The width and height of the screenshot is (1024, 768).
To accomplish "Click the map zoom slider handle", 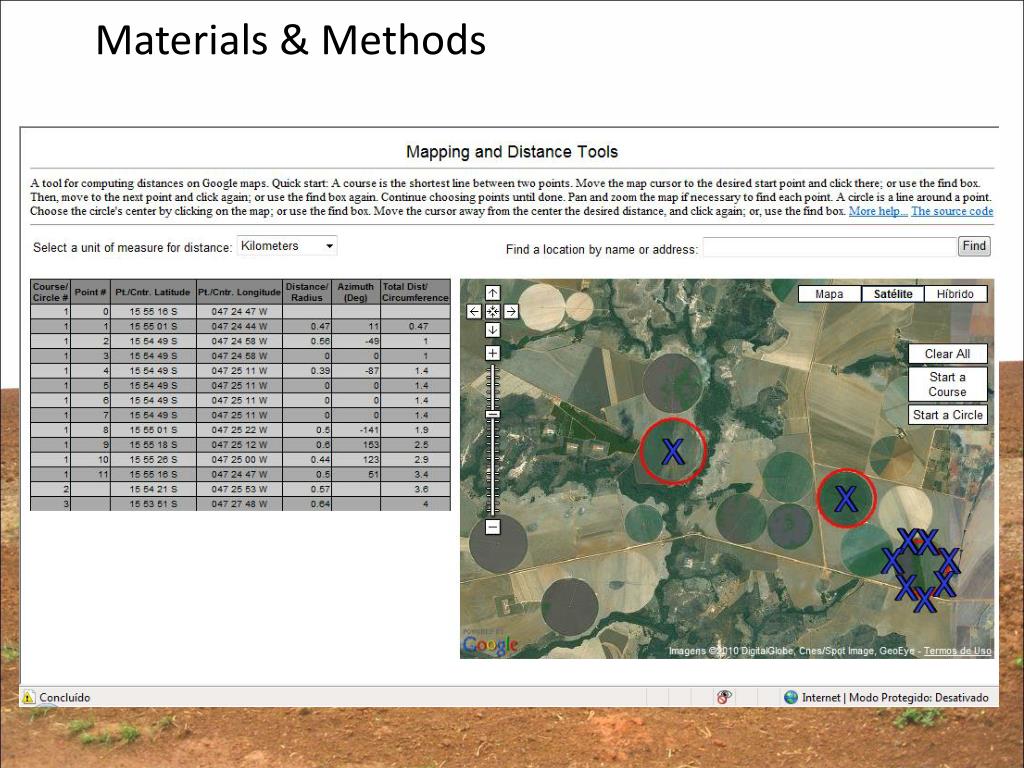I will coord(493,415).
